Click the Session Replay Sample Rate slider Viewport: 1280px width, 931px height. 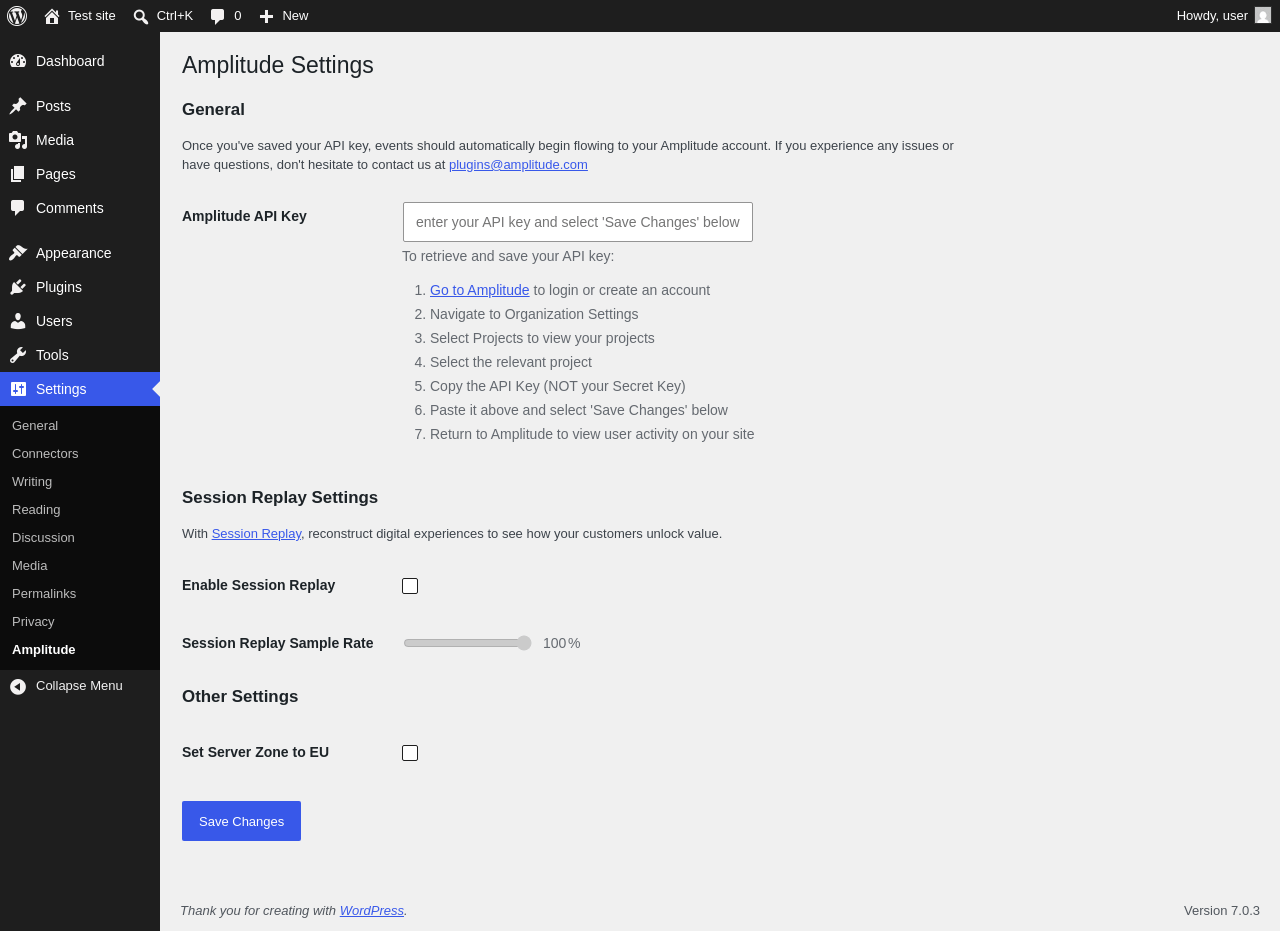click(x=467, y=643)
